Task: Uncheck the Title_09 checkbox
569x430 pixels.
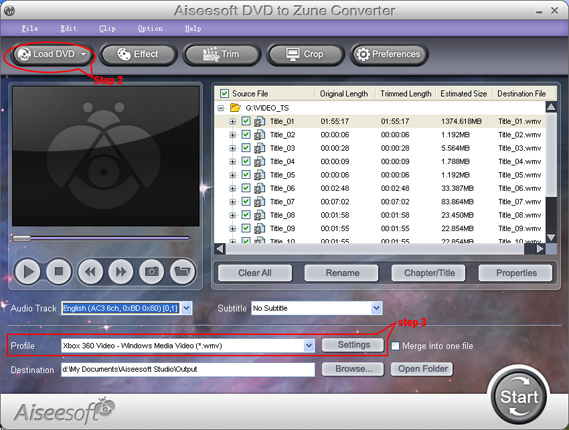Action: (246, 228)
